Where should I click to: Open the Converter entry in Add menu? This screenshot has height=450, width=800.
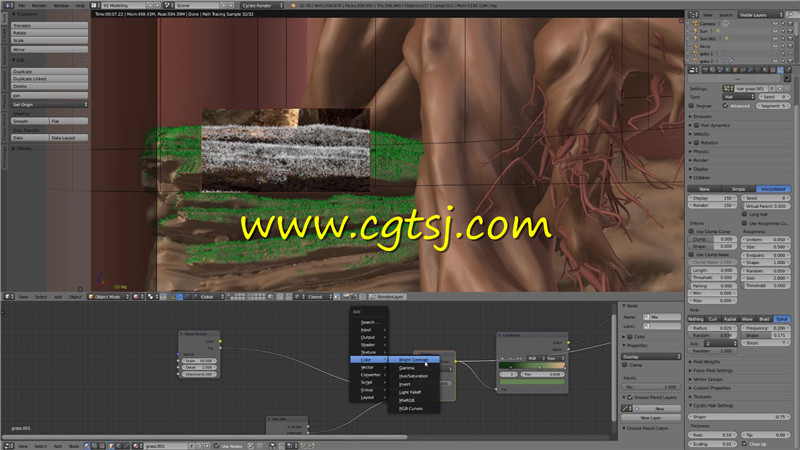pos(368,374)
